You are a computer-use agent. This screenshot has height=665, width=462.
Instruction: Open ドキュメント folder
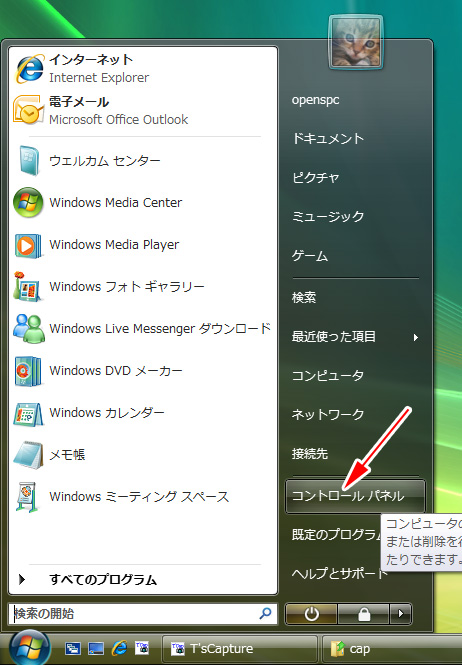click(328, 138)
